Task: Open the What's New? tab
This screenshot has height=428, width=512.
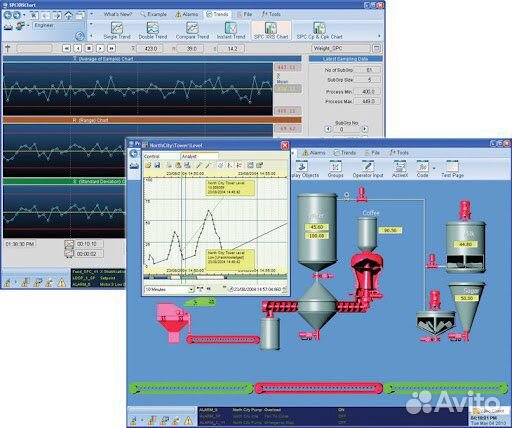Action: [x=118, y=14]
